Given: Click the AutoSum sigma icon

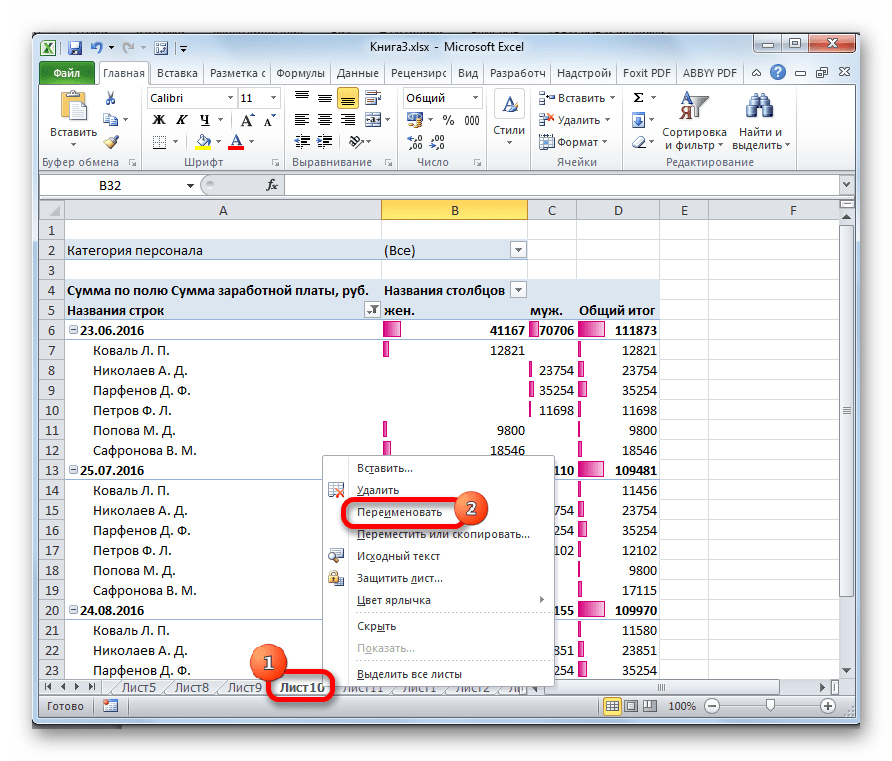Looking at the screenshot, I should (638, 98).
